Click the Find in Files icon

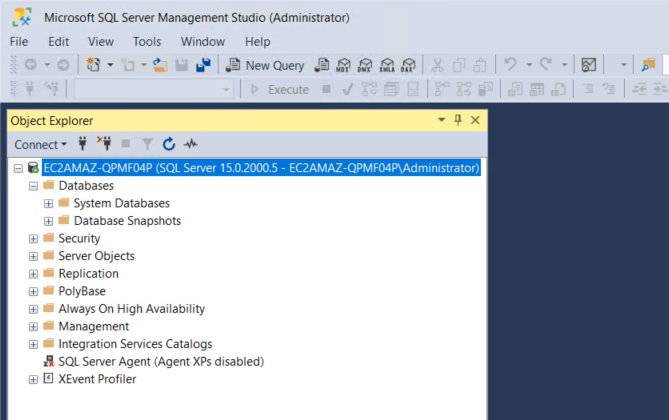point(648,65)
